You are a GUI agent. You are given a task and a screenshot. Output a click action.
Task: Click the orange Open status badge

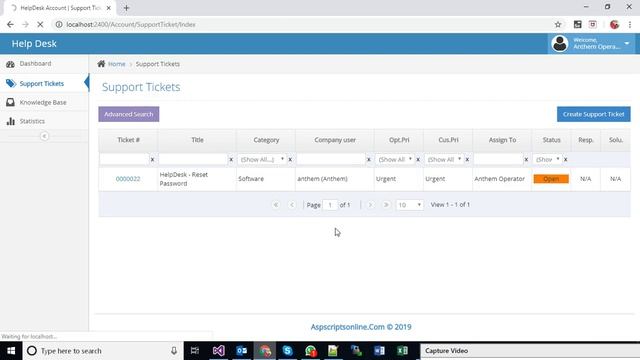click(x=551, y=179)
